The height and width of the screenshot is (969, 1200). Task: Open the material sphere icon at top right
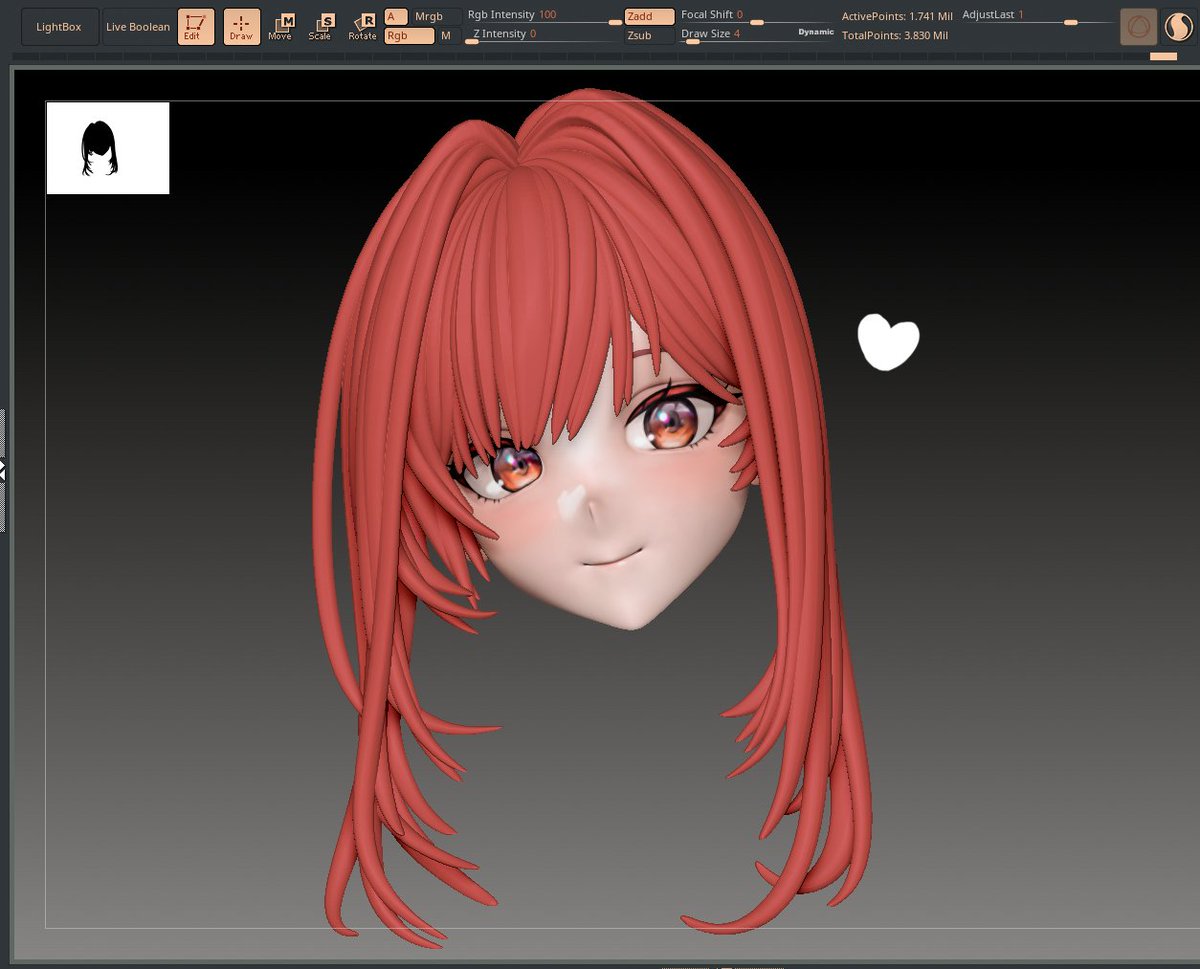1178,27
